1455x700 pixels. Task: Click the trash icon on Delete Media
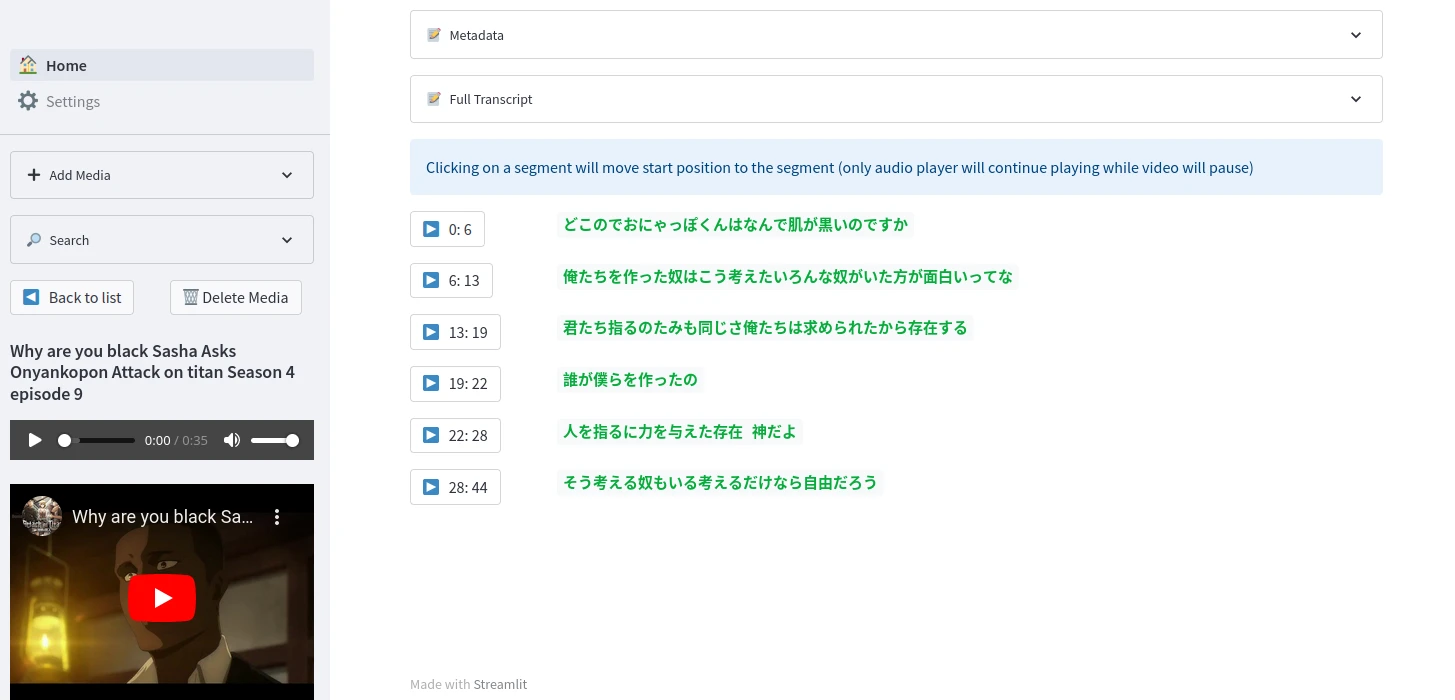190,297
